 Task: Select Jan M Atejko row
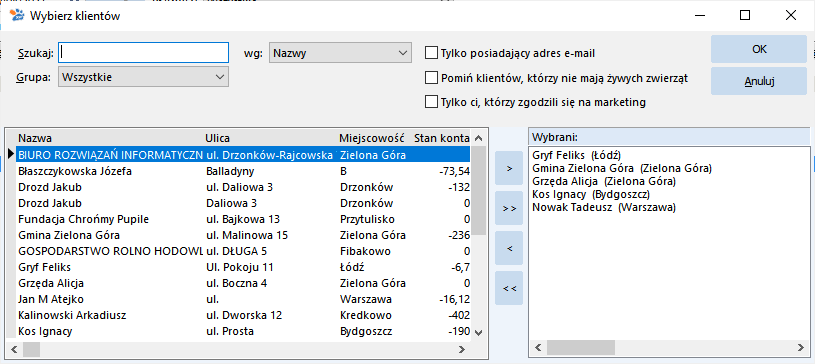[243, 300]
